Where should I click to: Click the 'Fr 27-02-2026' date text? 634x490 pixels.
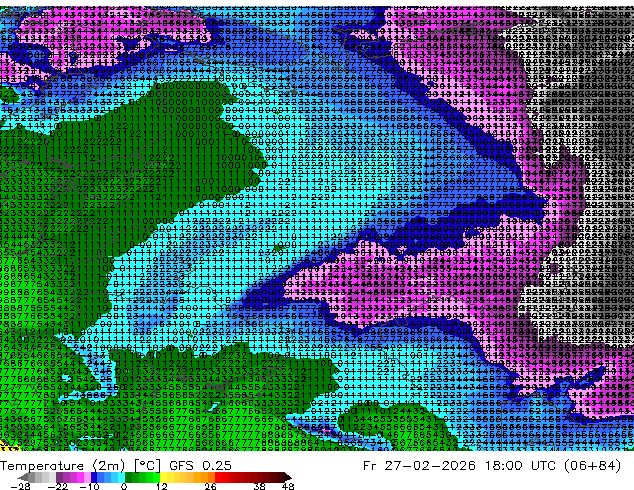[419, 466]
